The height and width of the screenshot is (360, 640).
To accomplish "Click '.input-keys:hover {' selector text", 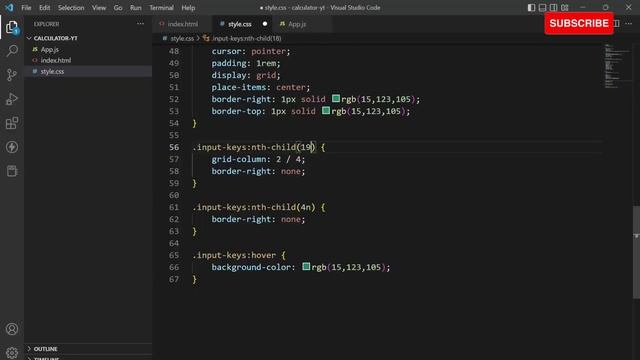I will point(239,256).
